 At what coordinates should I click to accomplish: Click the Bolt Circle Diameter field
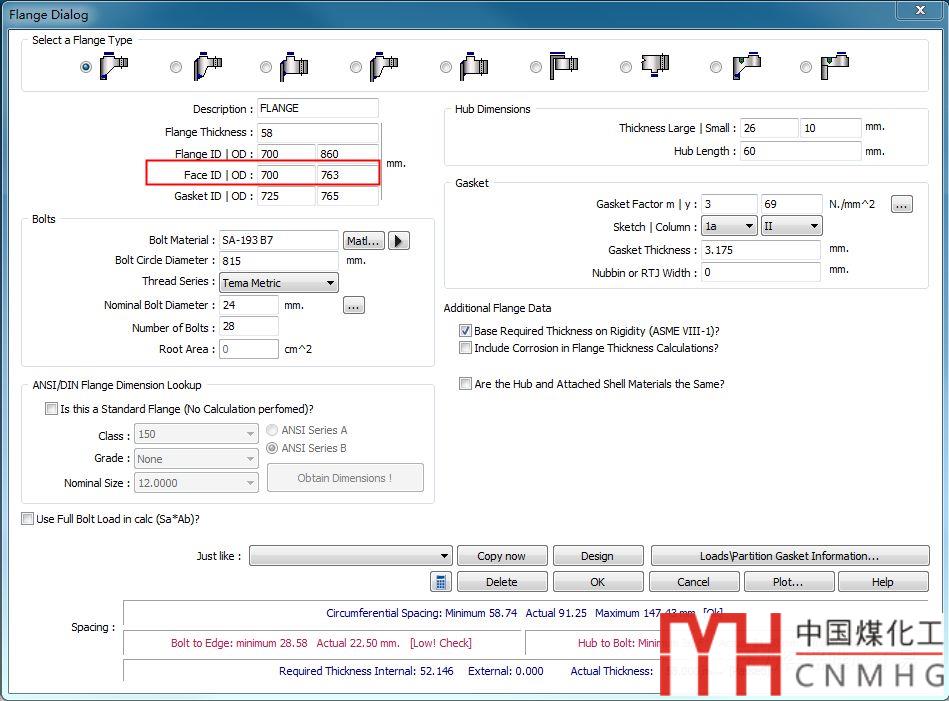coord(278,261)
